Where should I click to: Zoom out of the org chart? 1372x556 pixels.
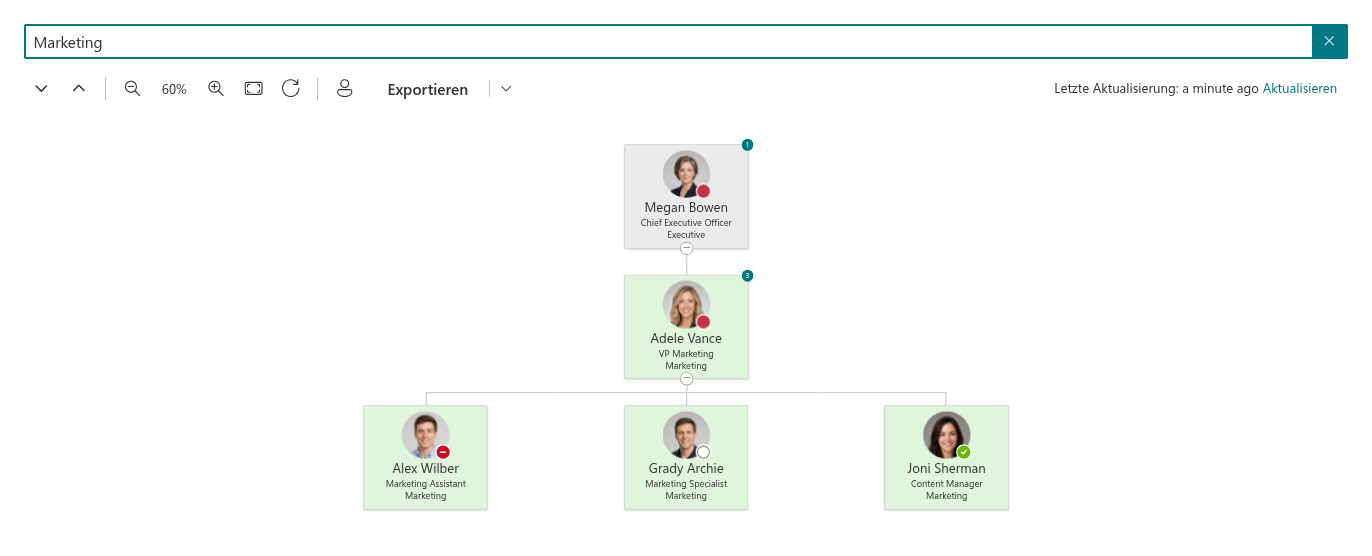pyautogui.click(x=132, y=89)
